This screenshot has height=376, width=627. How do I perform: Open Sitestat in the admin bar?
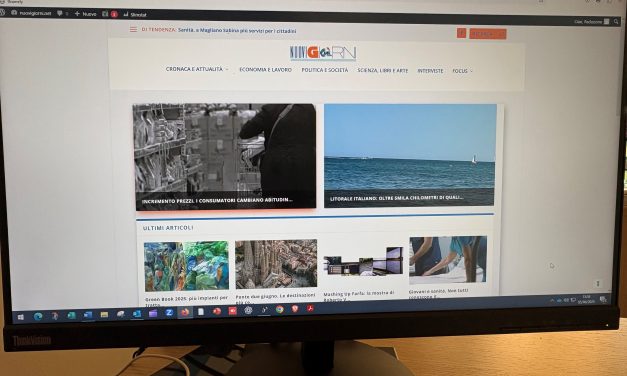click(x=135, y=14)
